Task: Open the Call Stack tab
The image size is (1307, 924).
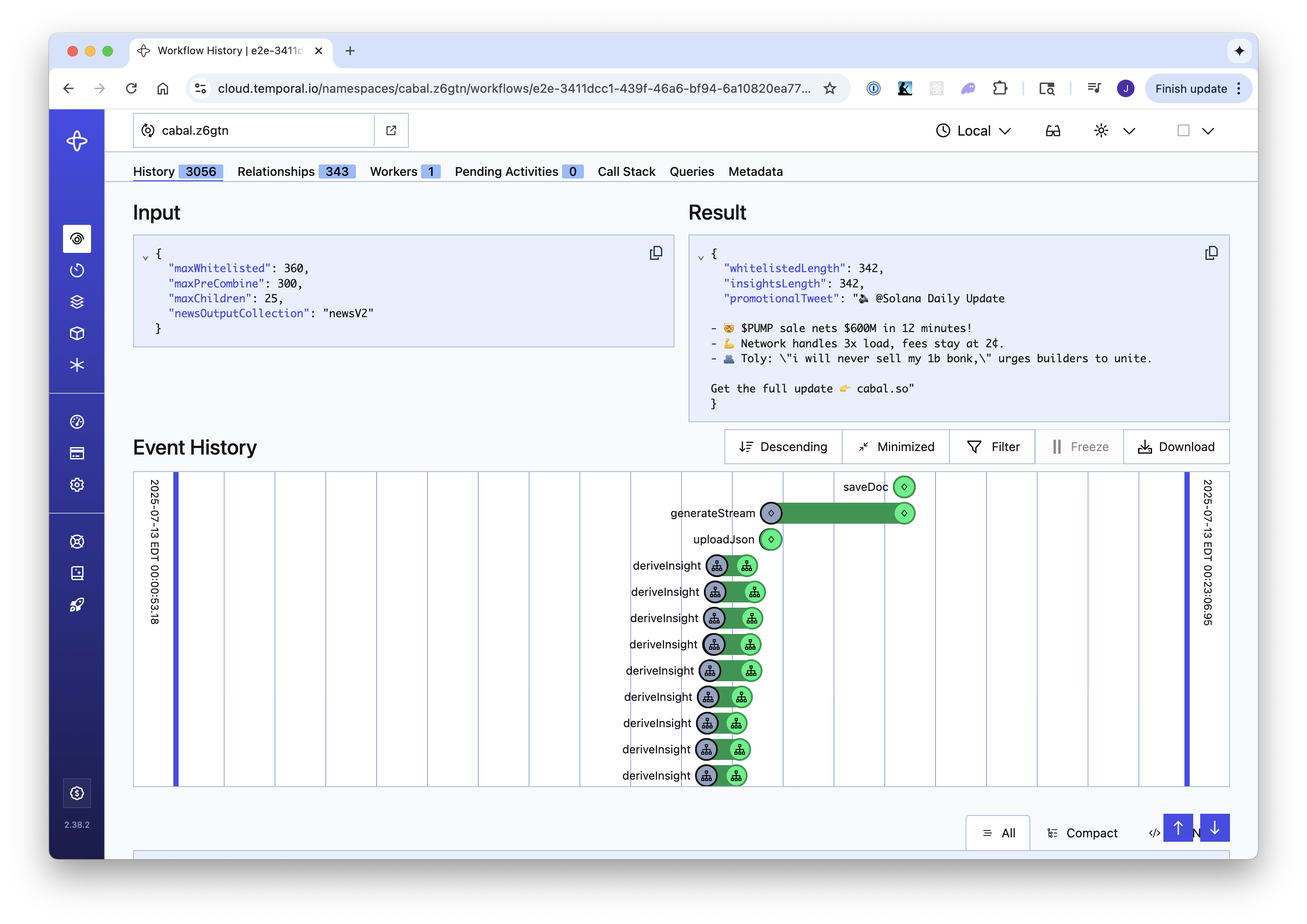Action: [626, 171]
